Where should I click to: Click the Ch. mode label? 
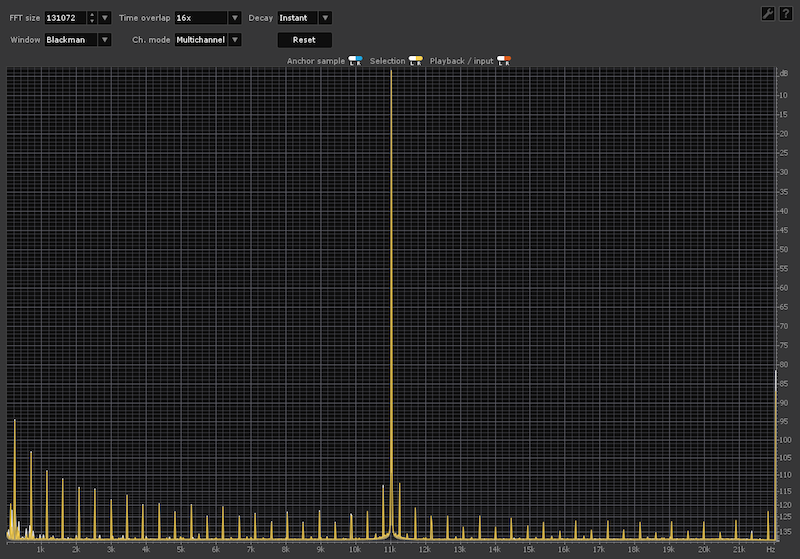tap(151, 40)
